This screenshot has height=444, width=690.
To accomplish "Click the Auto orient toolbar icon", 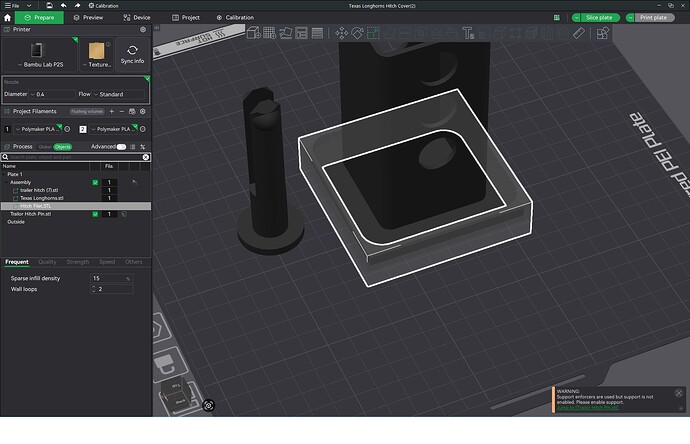I will point(286,33).
